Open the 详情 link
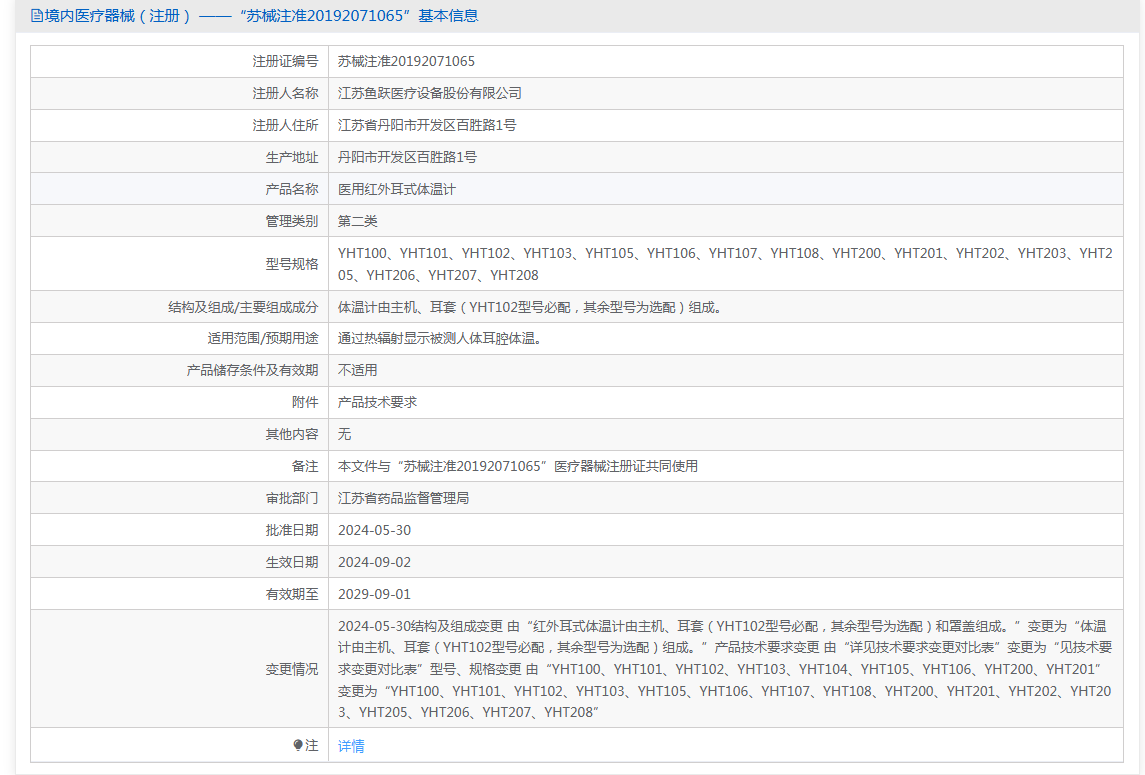Viewport: 1145px width, 775px height. pos(351,746)
